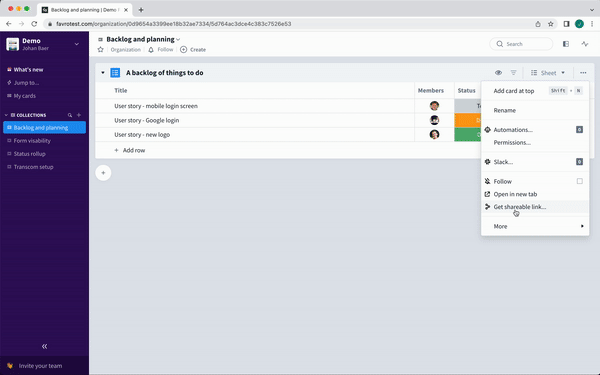
Task: Click the Title column header
Action: (x=121, y=90)
